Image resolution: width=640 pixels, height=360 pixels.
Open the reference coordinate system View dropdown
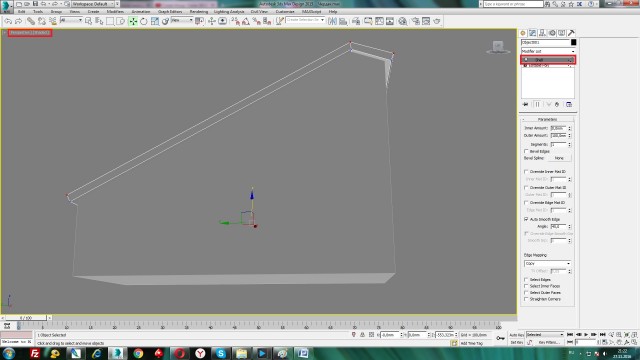[x=182, y=20]
